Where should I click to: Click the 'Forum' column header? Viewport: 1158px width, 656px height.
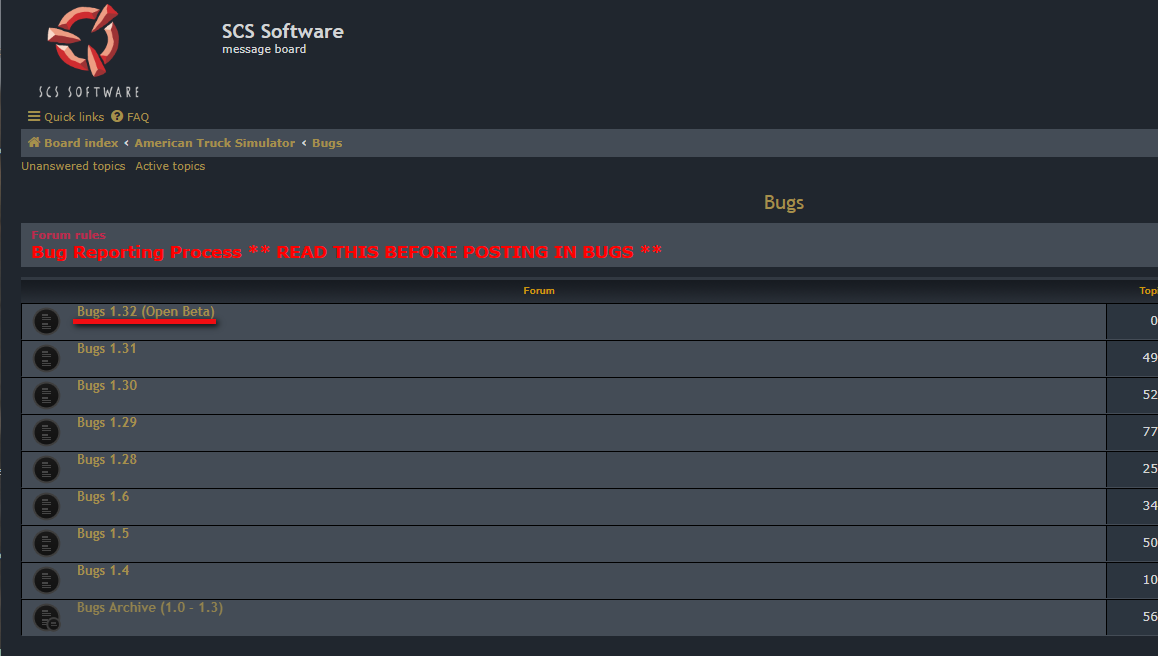[x=539, y=291]
